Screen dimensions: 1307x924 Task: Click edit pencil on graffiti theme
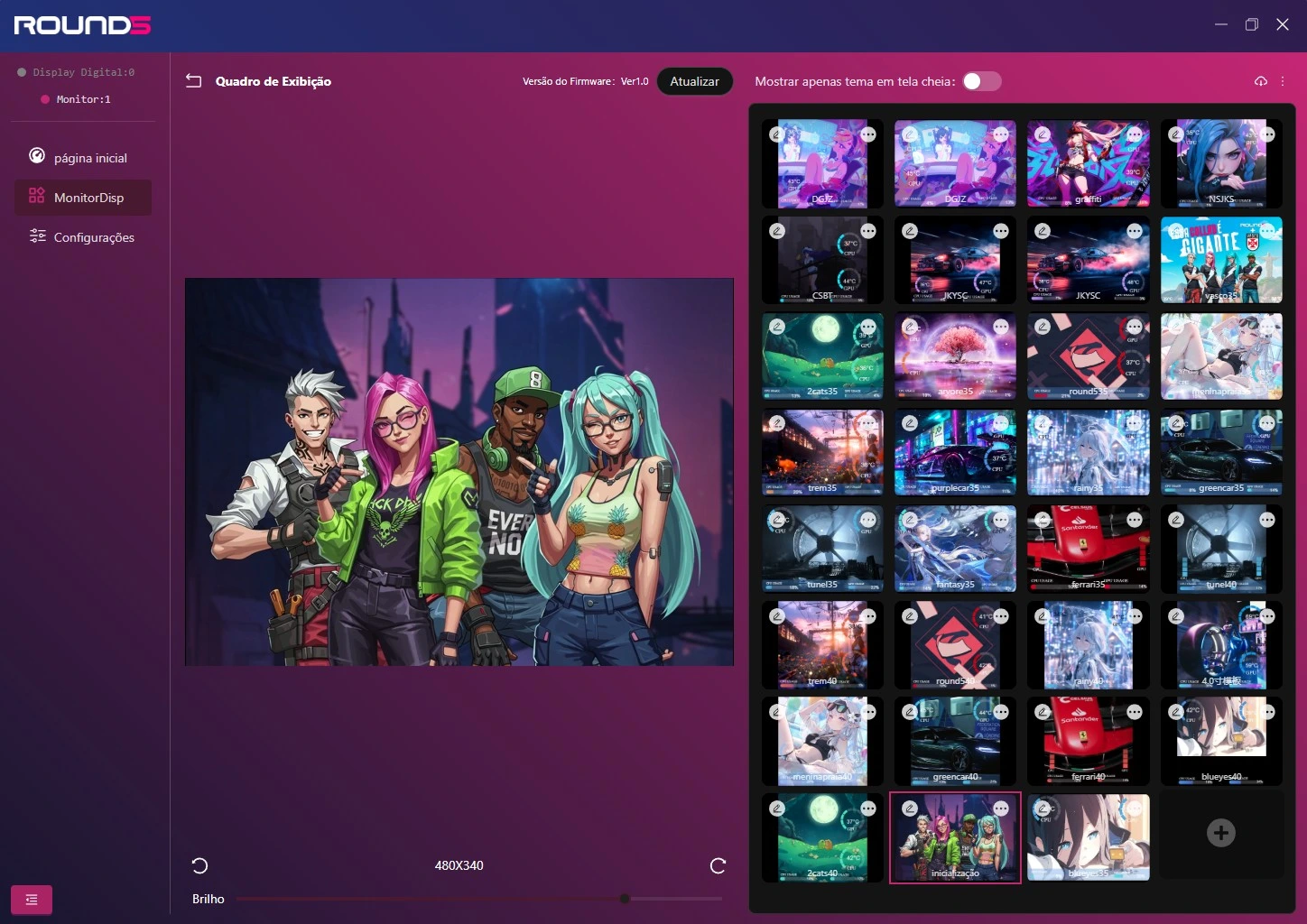click(x=1043, y=134)
